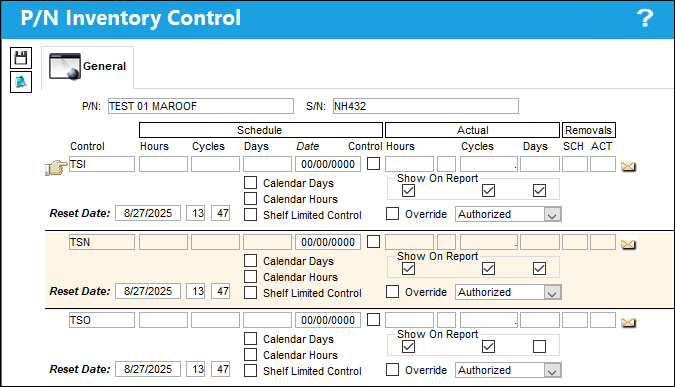Click the Schedule header box

(261, 130)
